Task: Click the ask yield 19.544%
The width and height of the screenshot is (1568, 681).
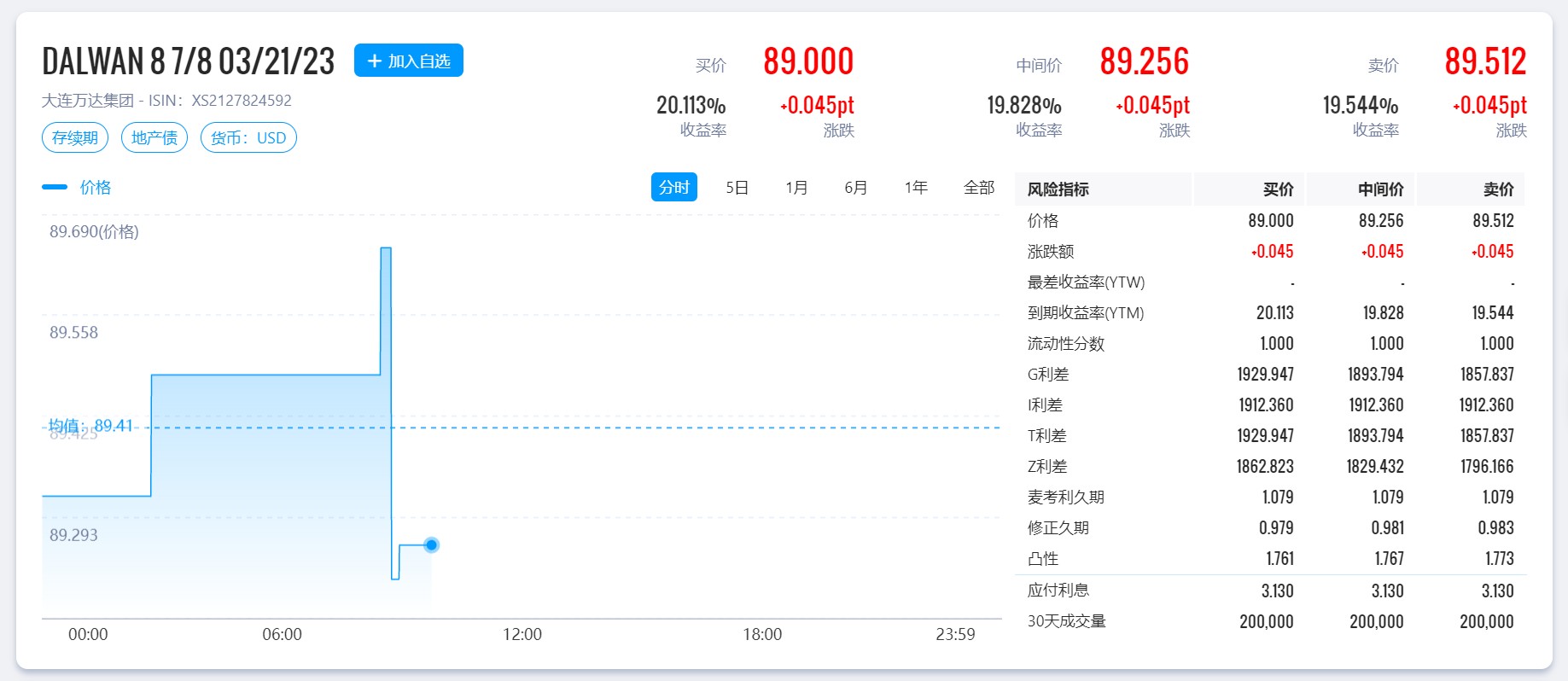Action: coord(1361,105)
